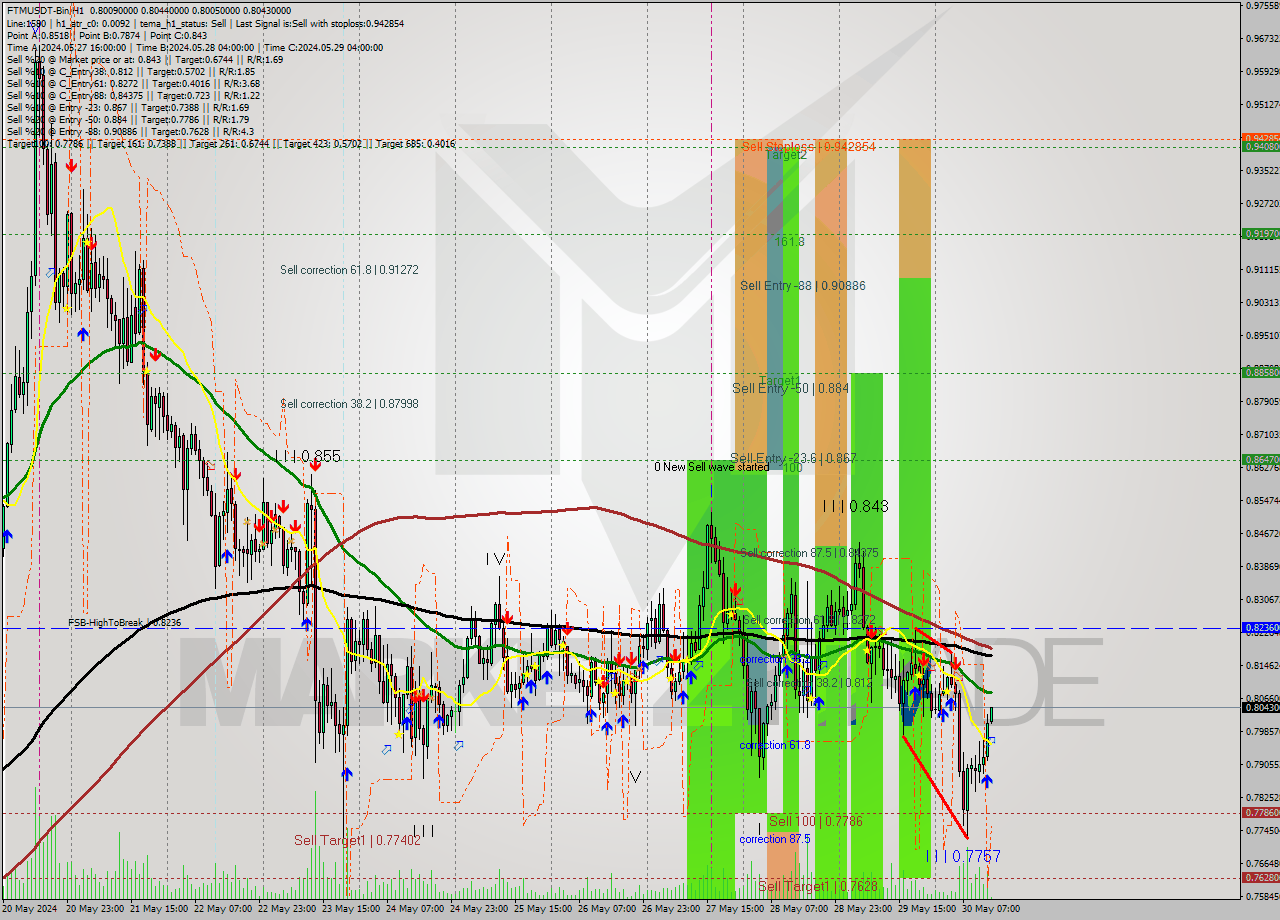Click the 'Sell 100 | 0.7786' label
This screenshot has height=920, width=1280.
point(815,821)
